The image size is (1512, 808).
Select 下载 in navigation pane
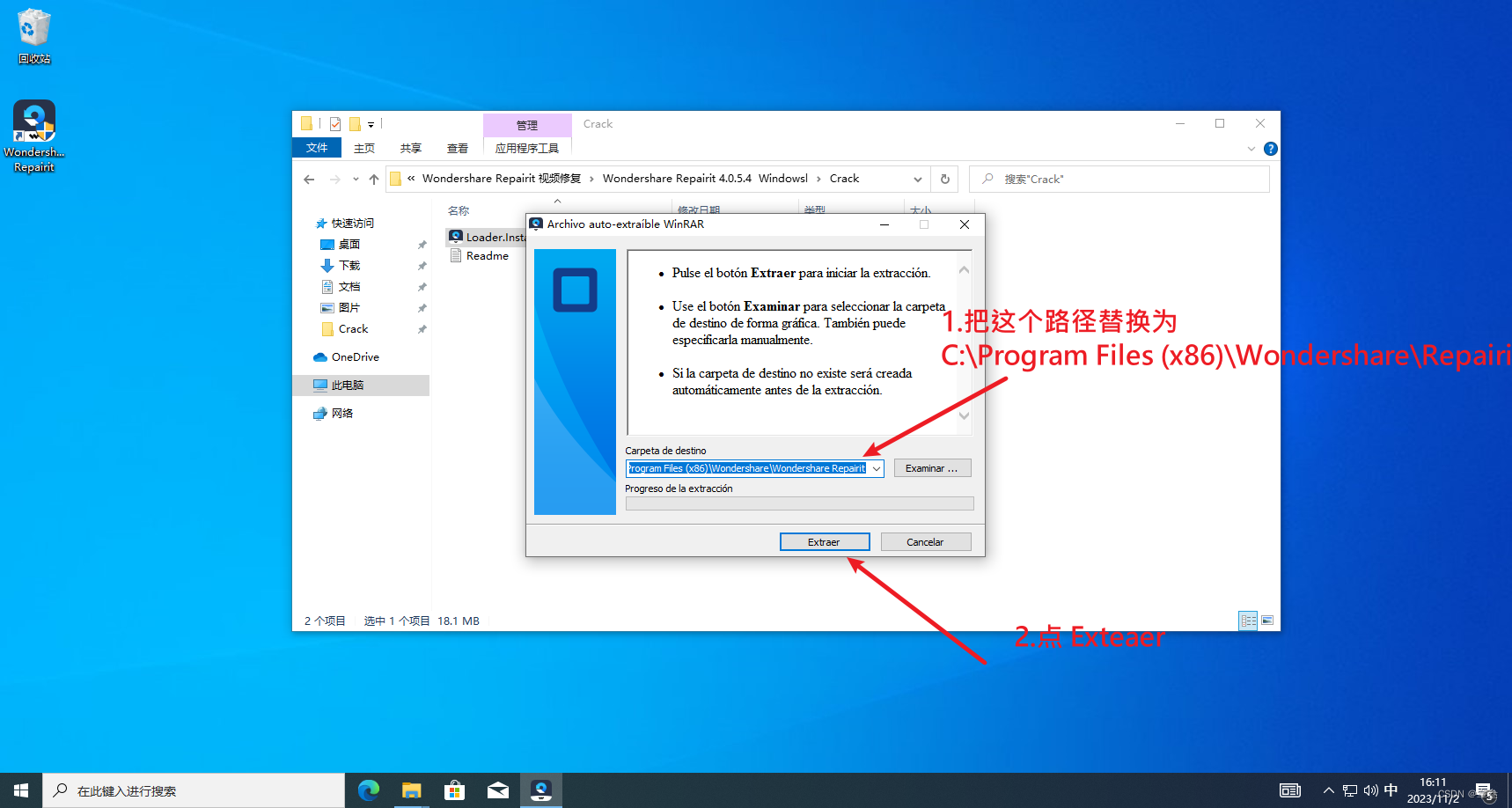349,266
